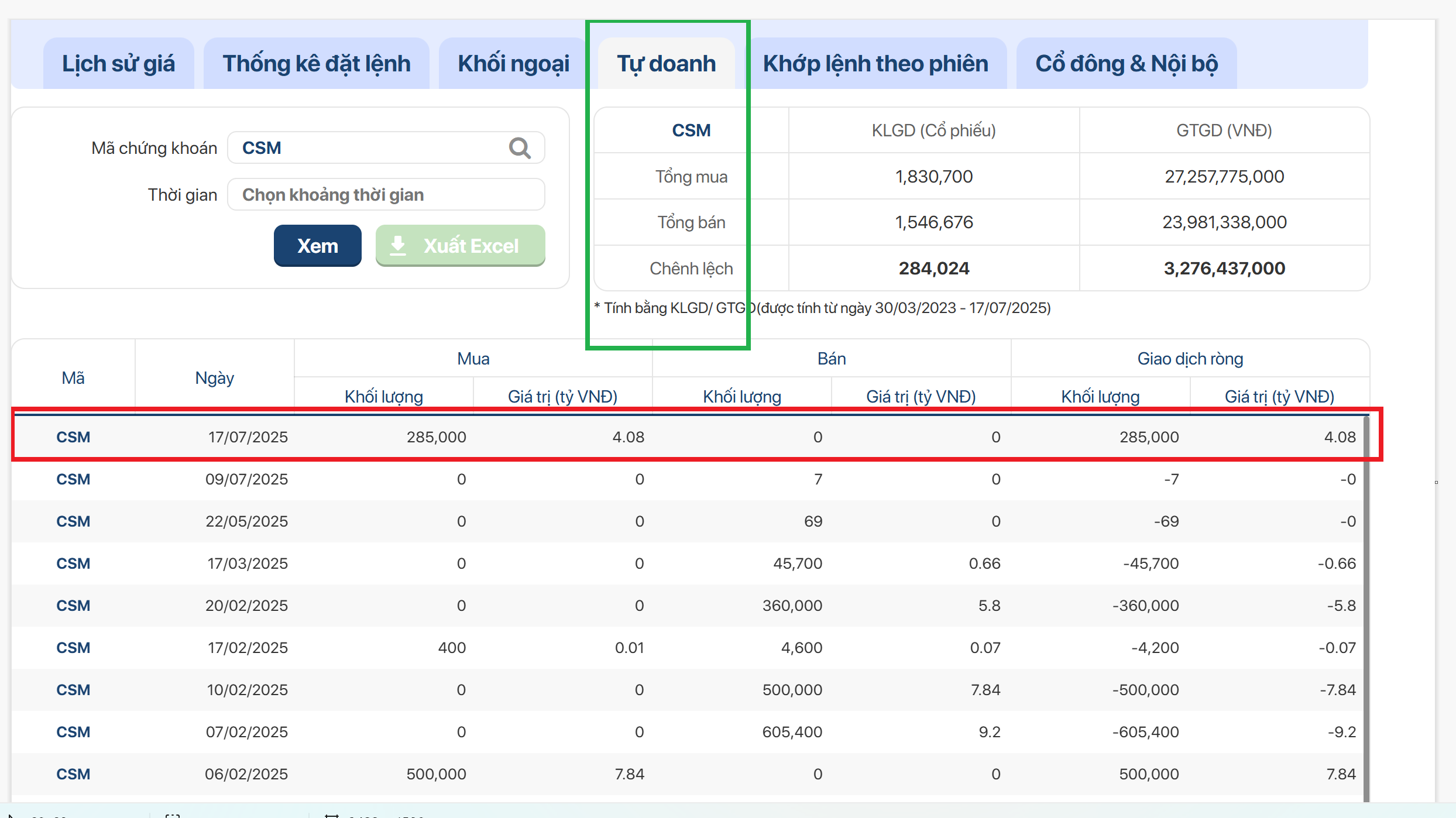1456x818 pixels.
Task: Switch to Thống kê đặt lệnh tab
Action: pos(316,64)
